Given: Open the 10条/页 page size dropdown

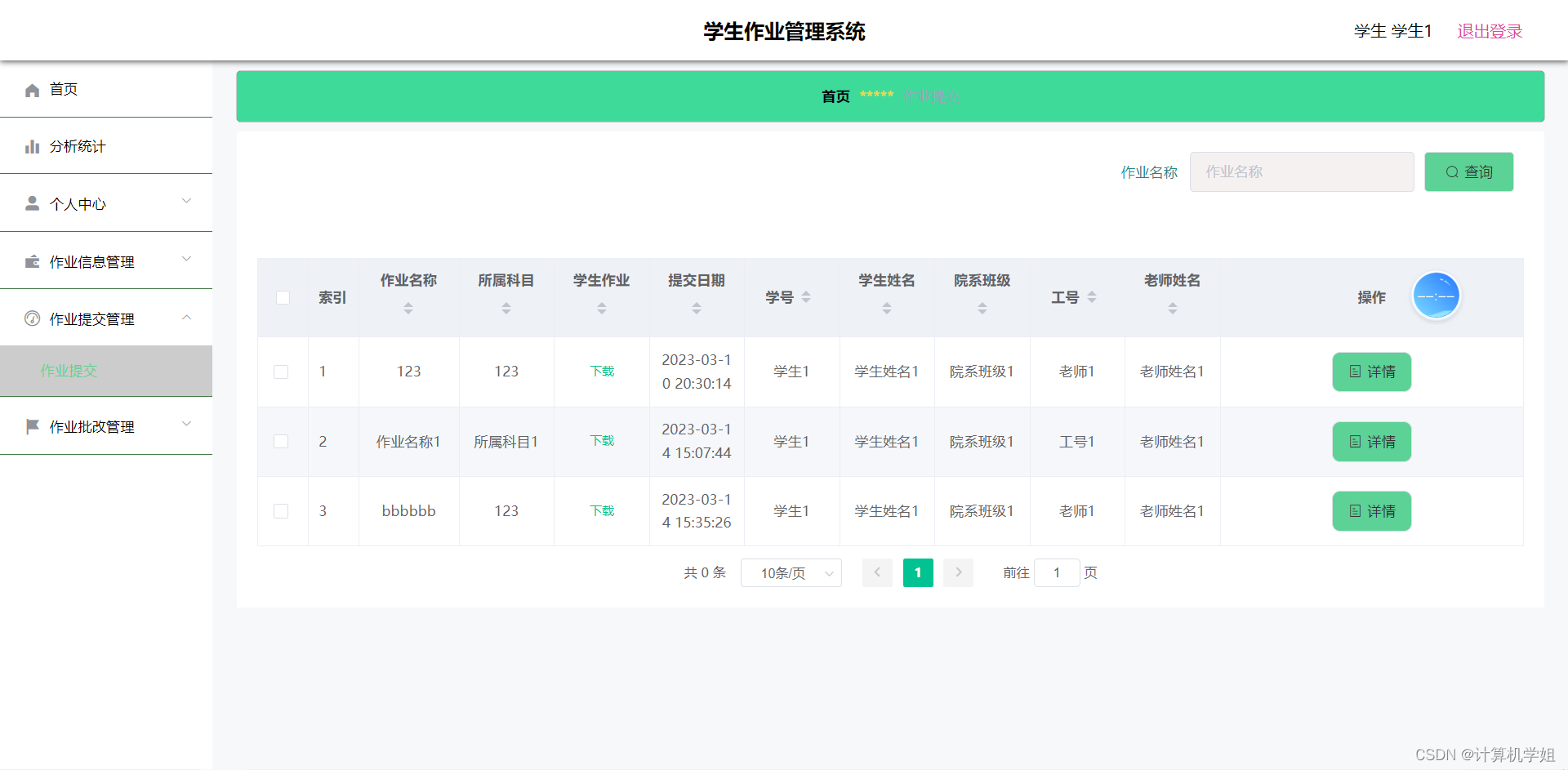Looking at the screenshot, I should pyautogui.click(x=791, y=572).
